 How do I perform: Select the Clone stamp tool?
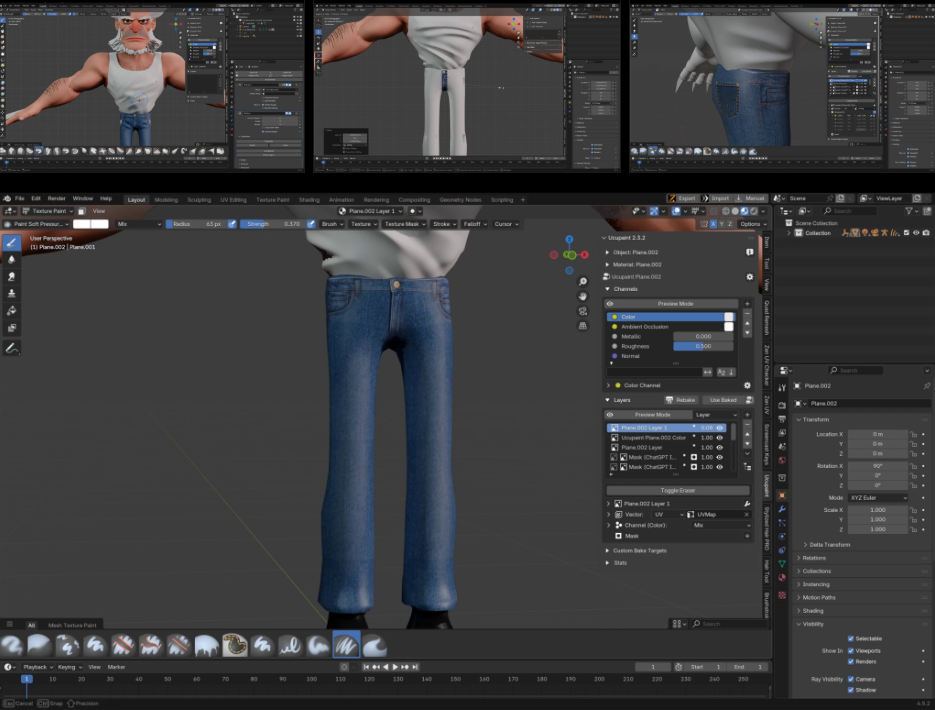click(x=12, y=293)
